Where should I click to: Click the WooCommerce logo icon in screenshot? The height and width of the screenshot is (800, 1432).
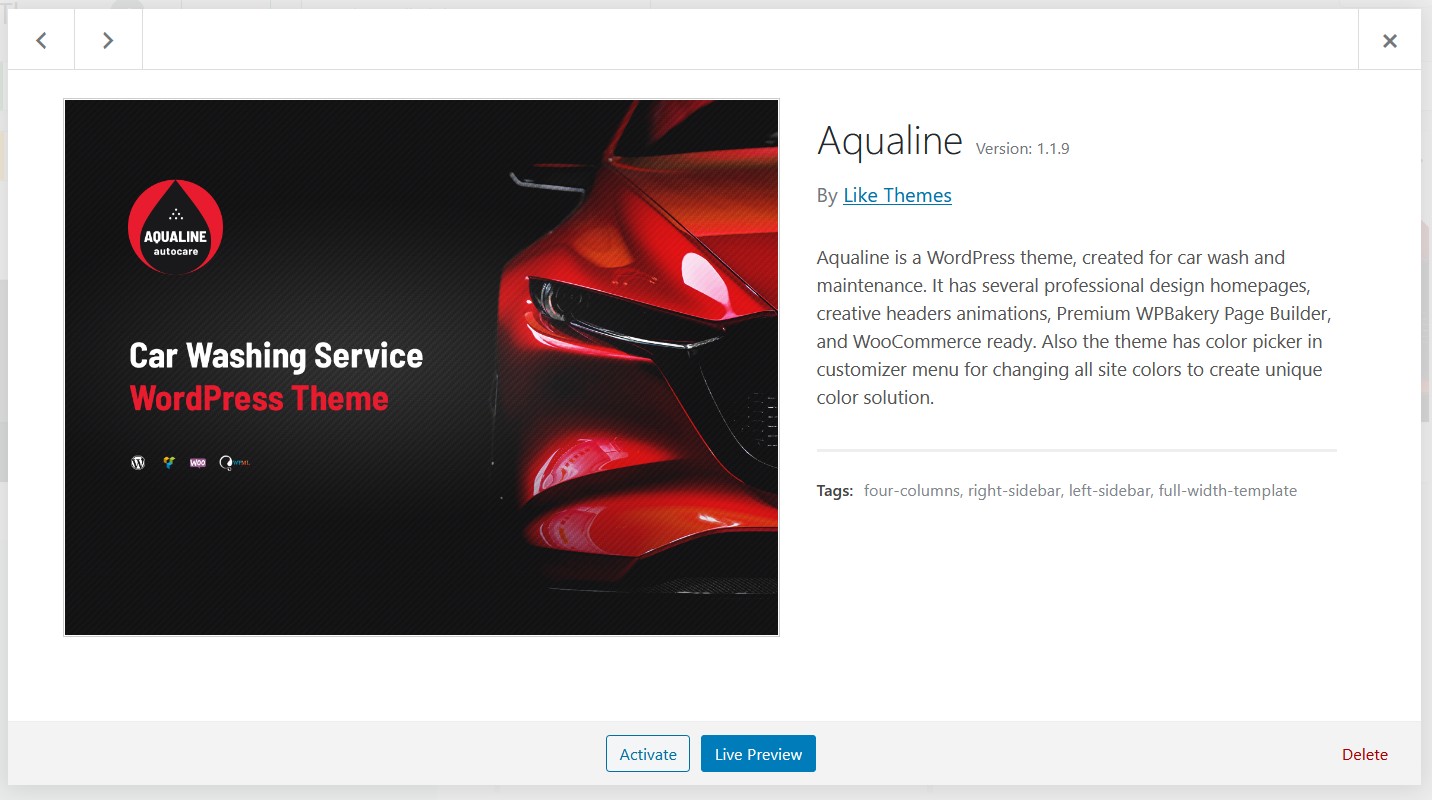point(198,462)
